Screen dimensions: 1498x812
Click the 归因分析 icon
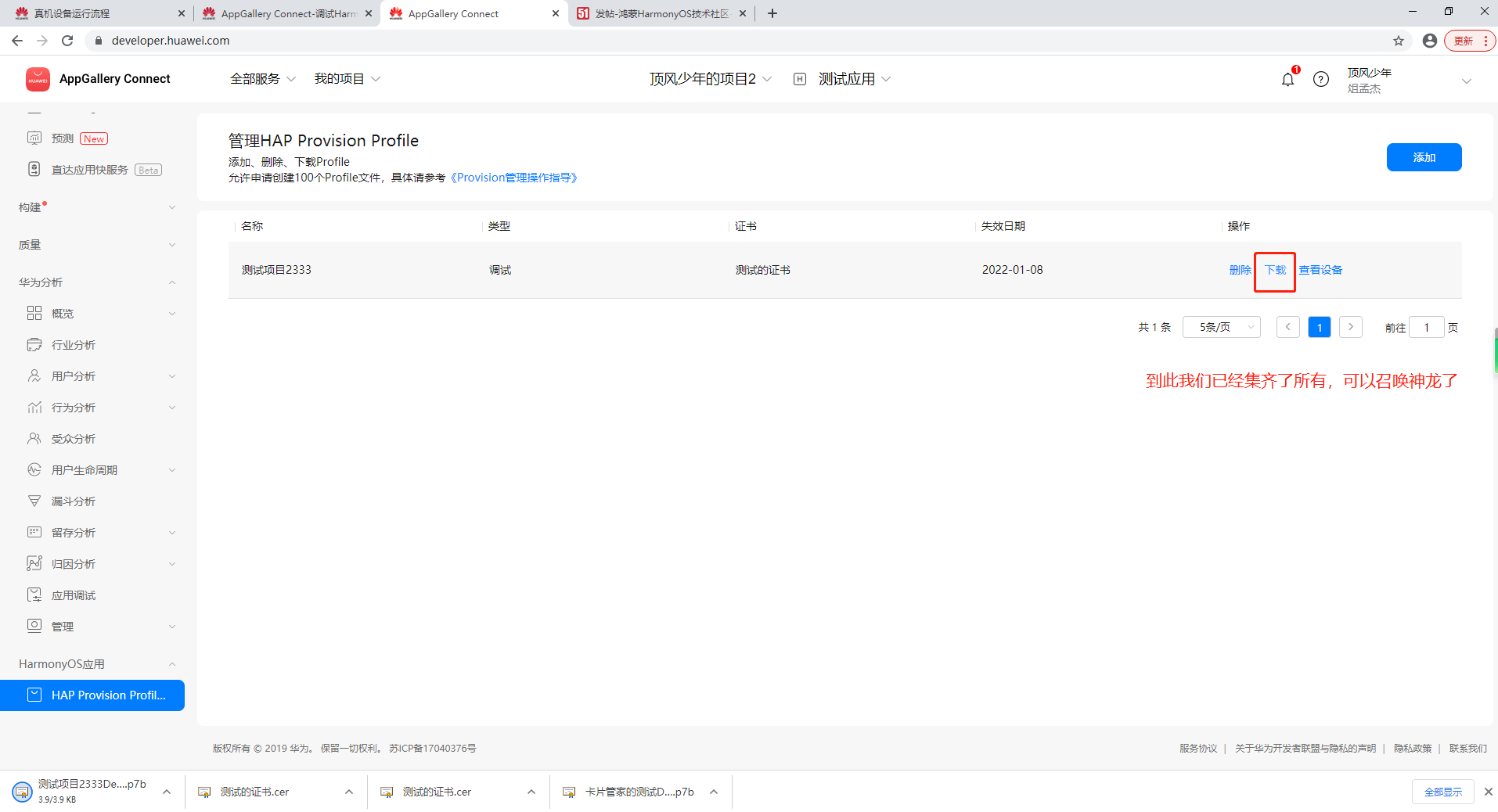coord(34,563)
